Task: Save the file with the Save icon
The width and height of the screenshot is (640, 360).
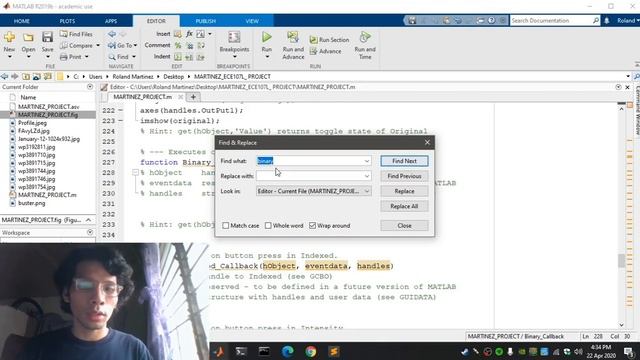Action: coord(47,38)
